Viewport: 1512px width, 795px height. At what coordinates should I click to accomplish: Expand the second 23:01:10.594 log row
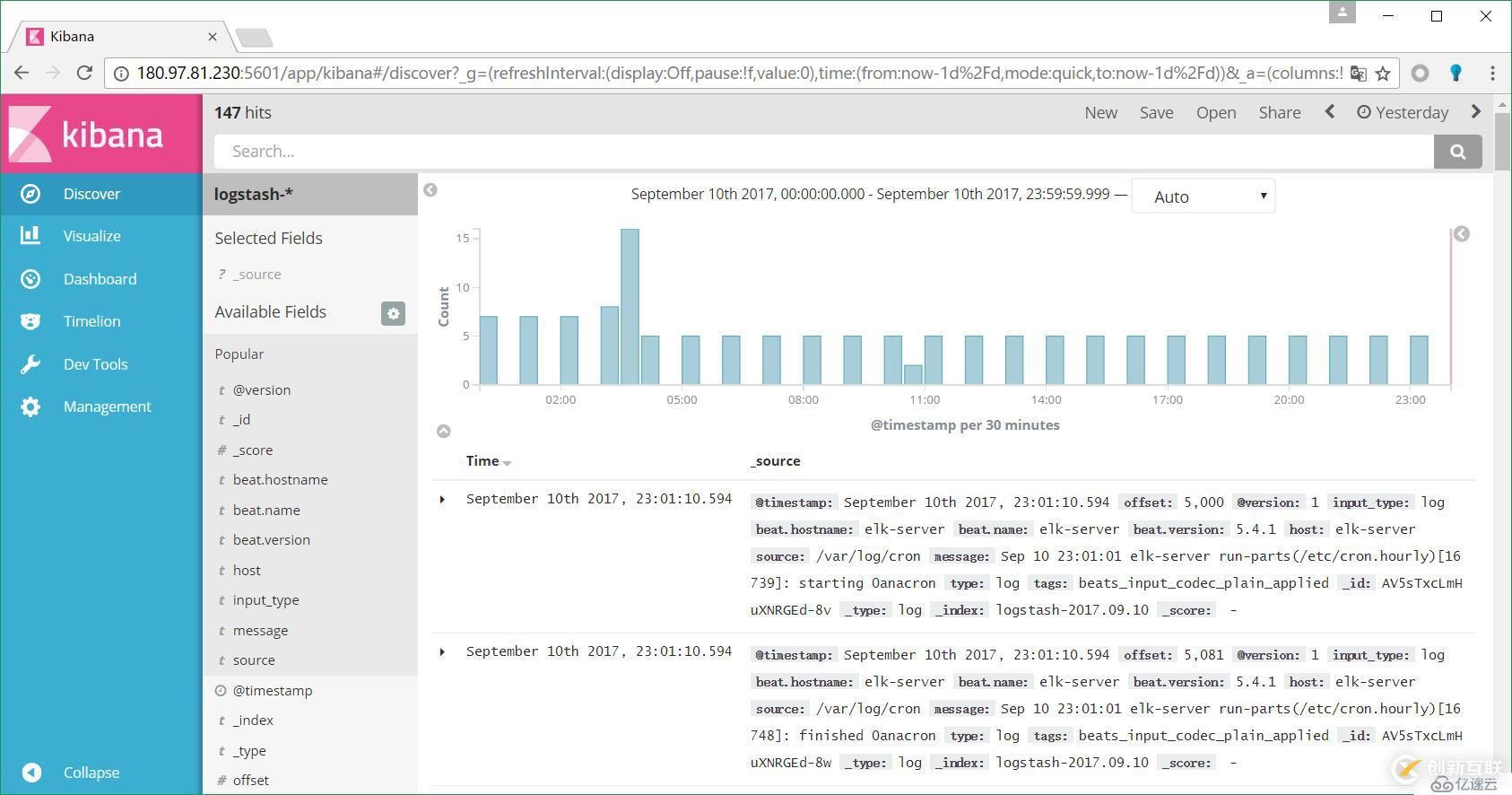[442, 652]
